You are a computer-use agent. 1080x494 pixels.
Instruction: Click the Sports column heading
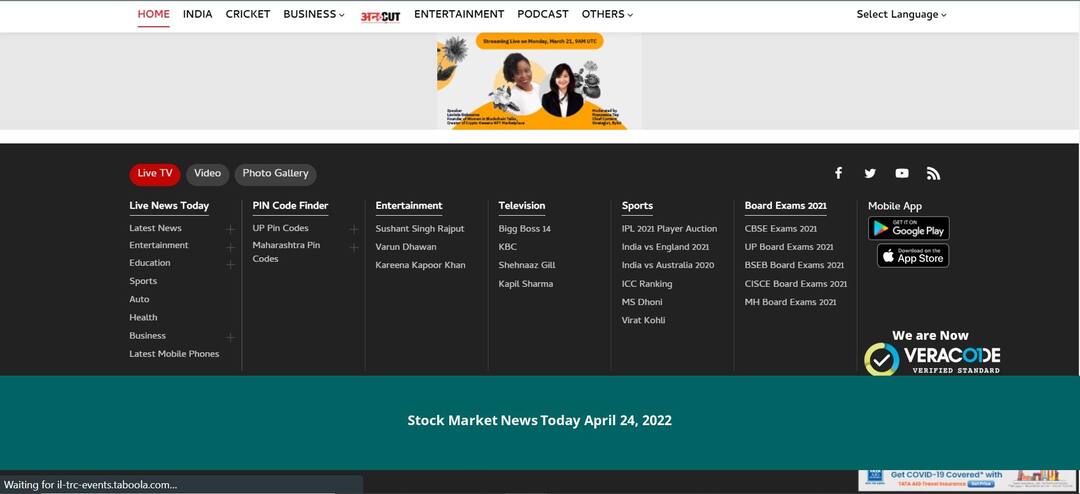(x=637, y=205)
